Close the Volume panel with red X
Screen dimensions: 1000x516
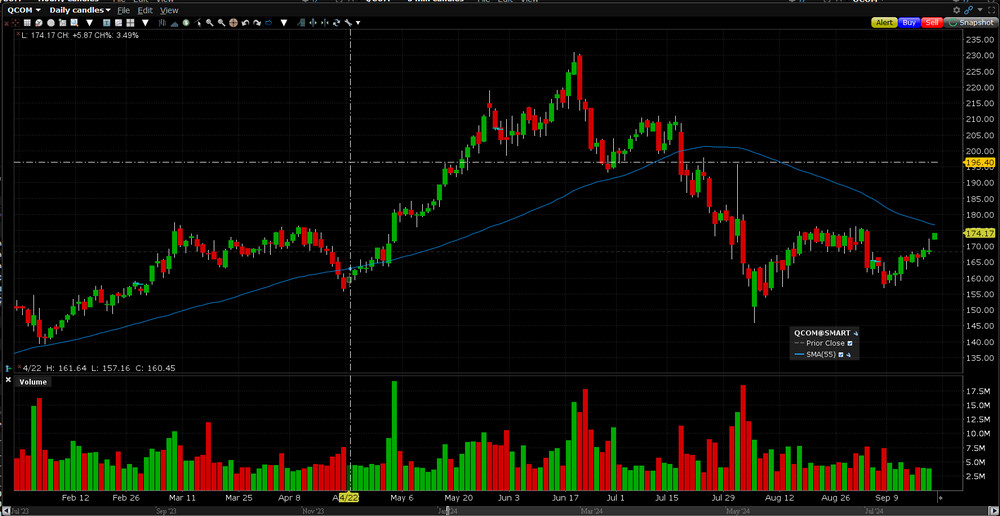tap(9, 381)
